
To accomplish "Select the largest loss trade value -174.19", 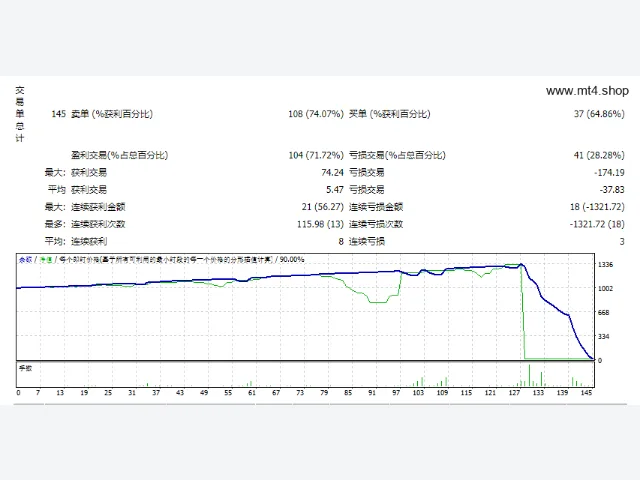I will pos(609,173).
